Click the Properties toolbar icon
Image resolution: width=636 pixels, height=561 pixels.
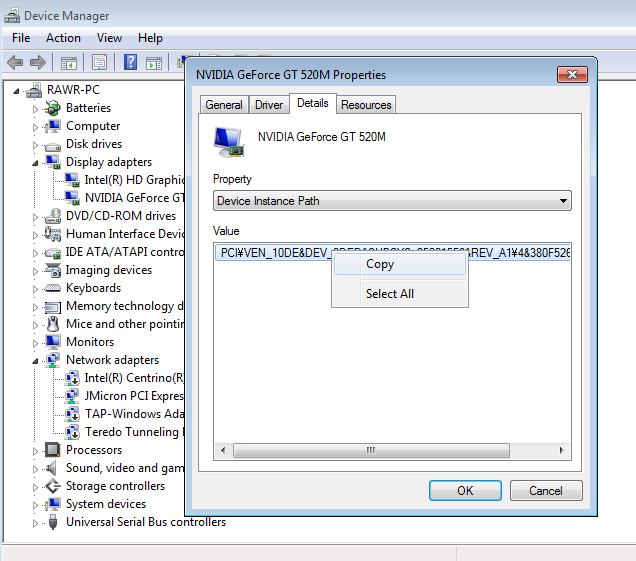point(99,62)
